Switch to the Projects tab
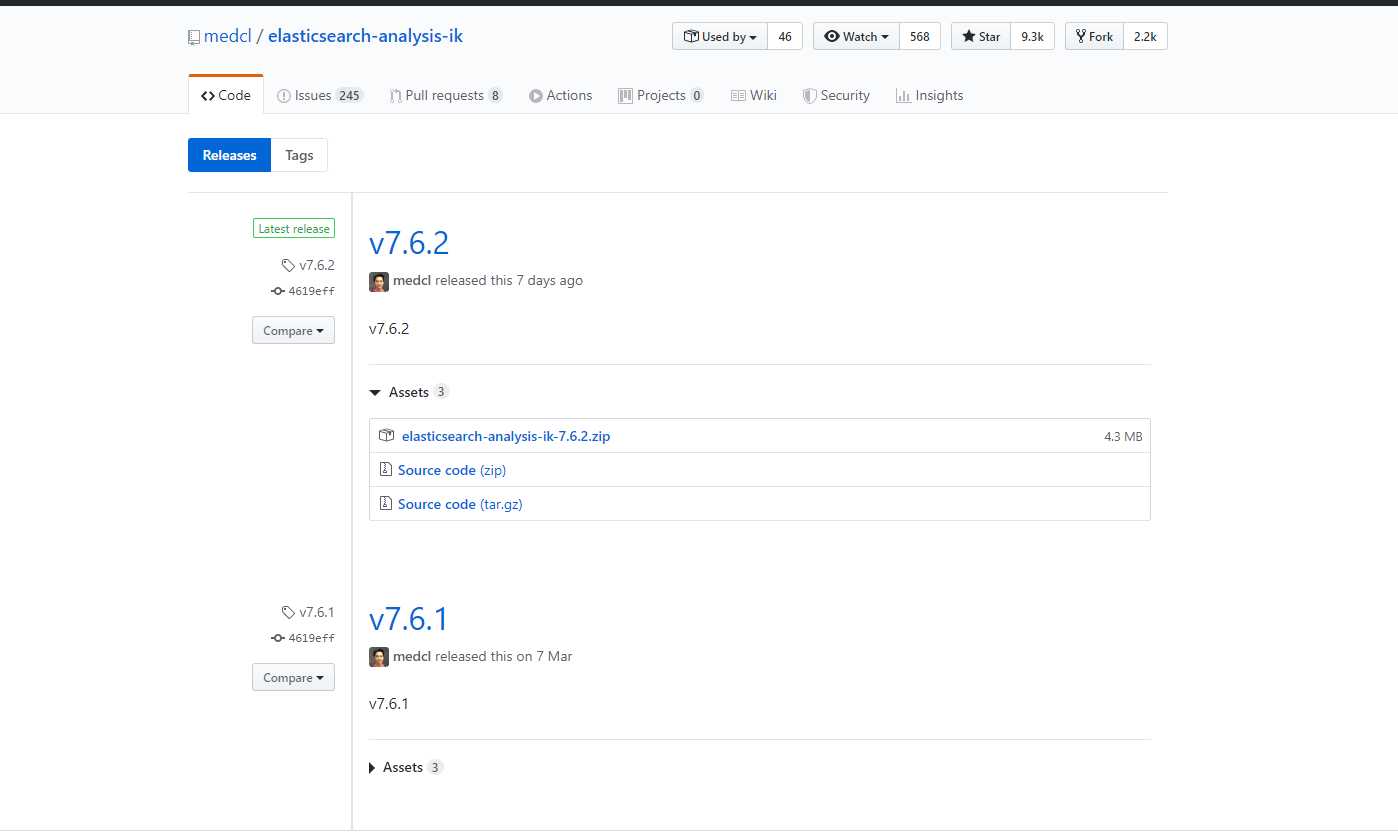 point(661,95)
